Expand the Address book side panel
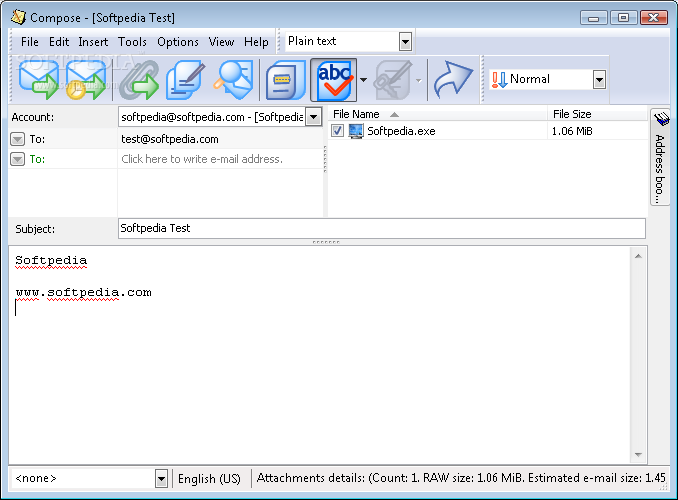Screen dimensions: 678x500 click(x=660, y=158)
